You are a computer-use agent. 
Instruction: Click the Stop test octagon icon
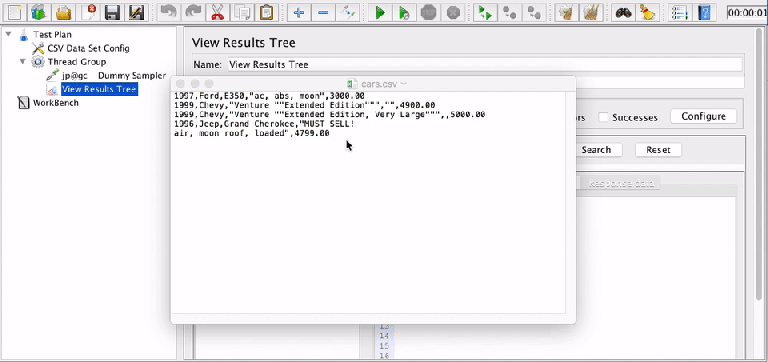pyautogui.click(x=429, y=12)
